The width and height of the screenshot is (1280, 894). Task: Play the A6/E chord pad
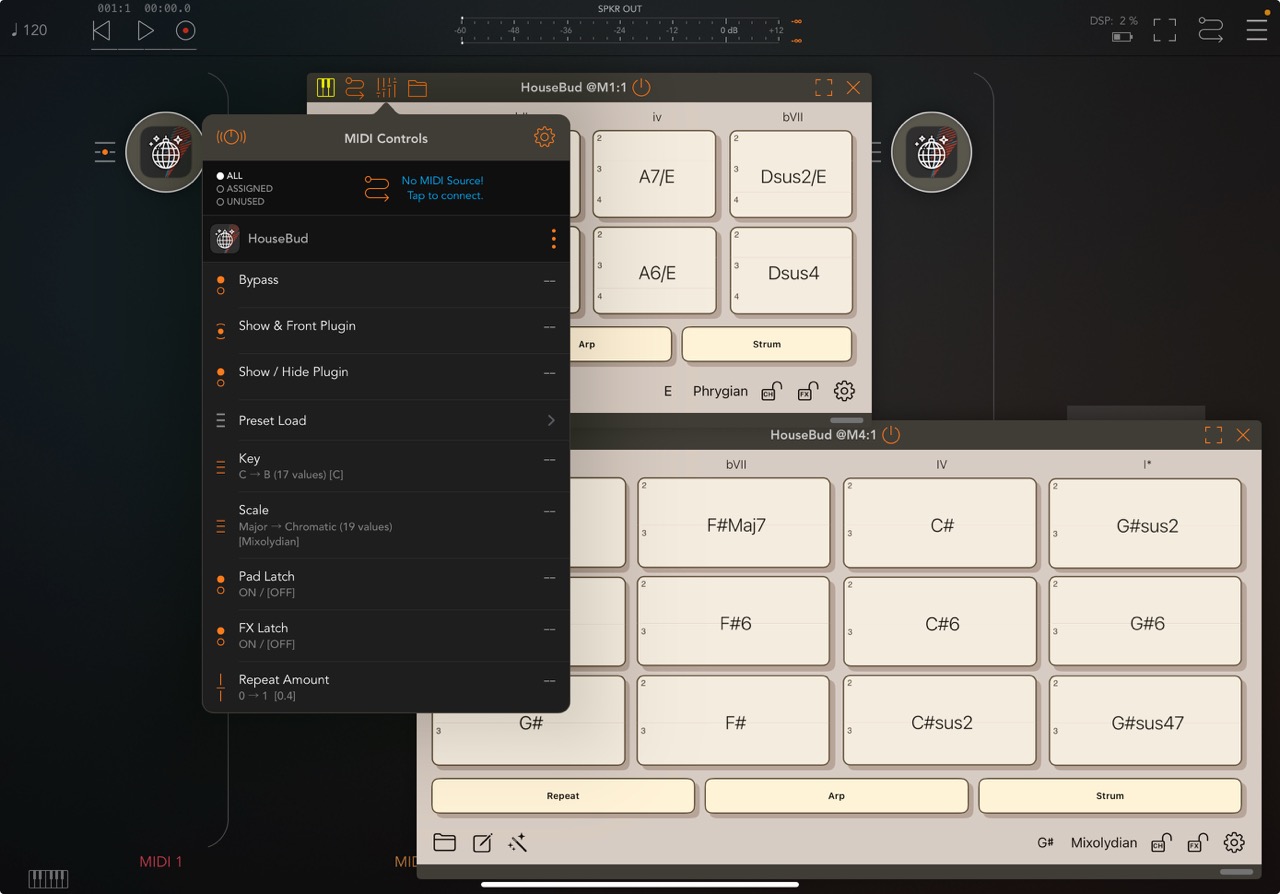coord(655,271)
